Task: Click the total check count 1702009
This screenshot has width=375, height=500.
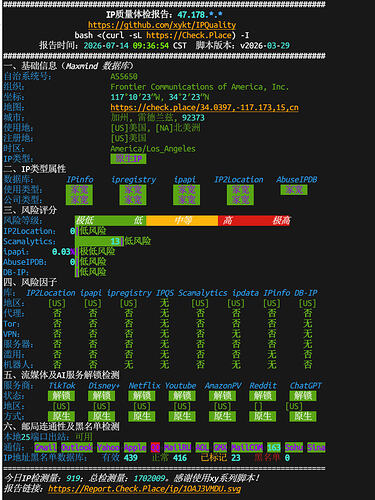Action: 149,478
